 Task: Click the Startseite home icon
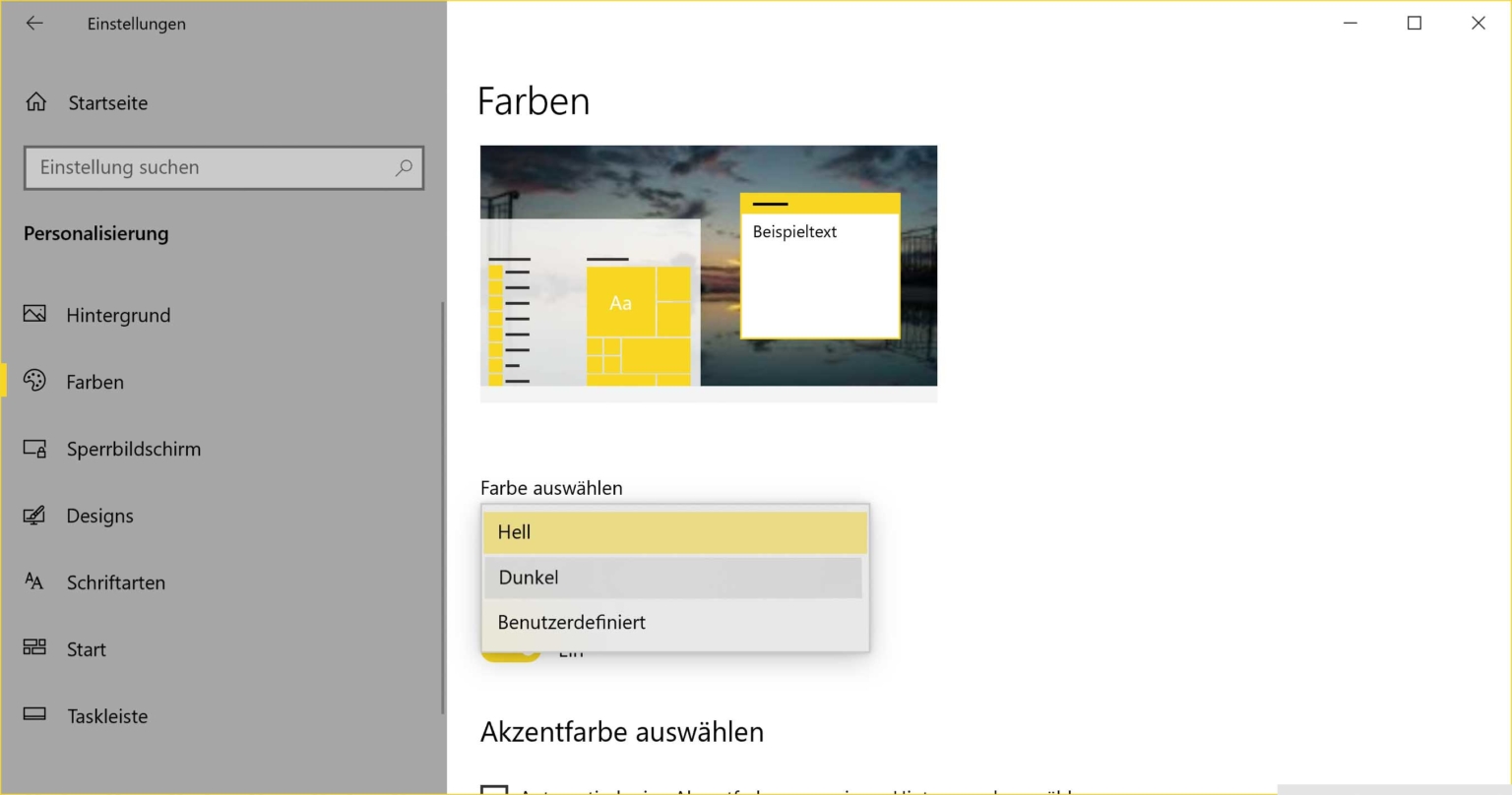click(x=35, y=102)
